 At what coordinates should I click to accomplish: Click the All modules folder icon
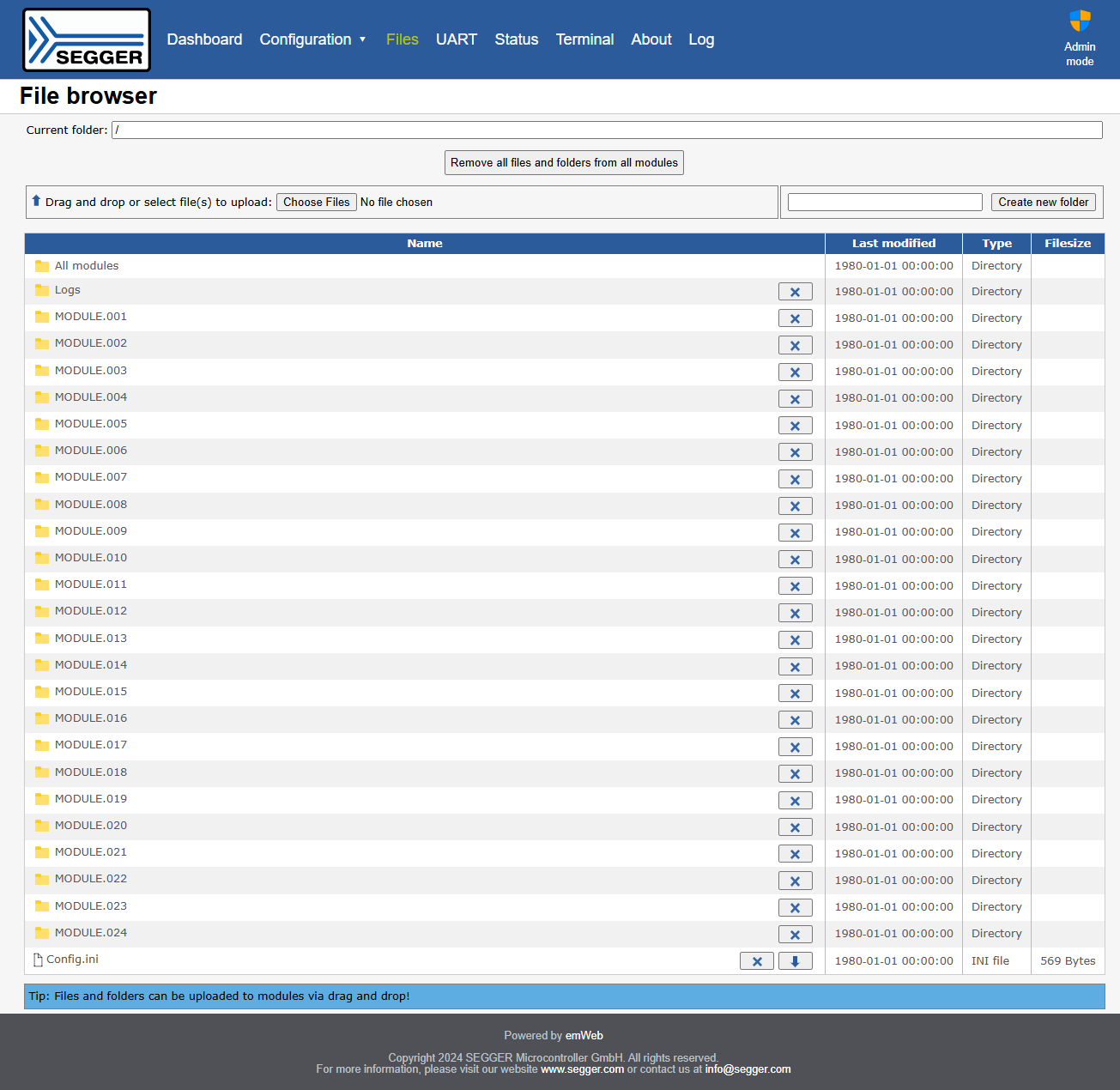42,266
